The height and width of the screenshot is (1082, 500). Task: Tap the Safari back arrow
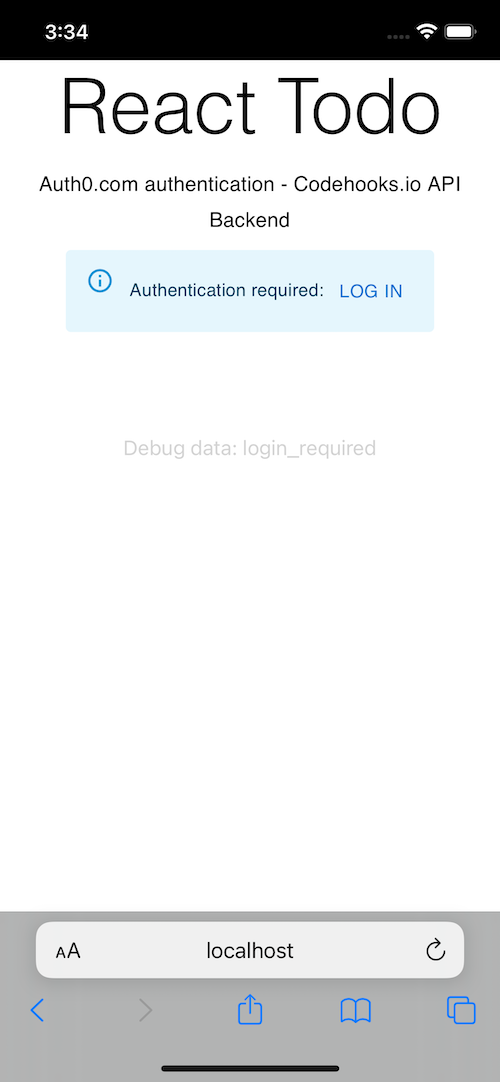point(37,1010)
